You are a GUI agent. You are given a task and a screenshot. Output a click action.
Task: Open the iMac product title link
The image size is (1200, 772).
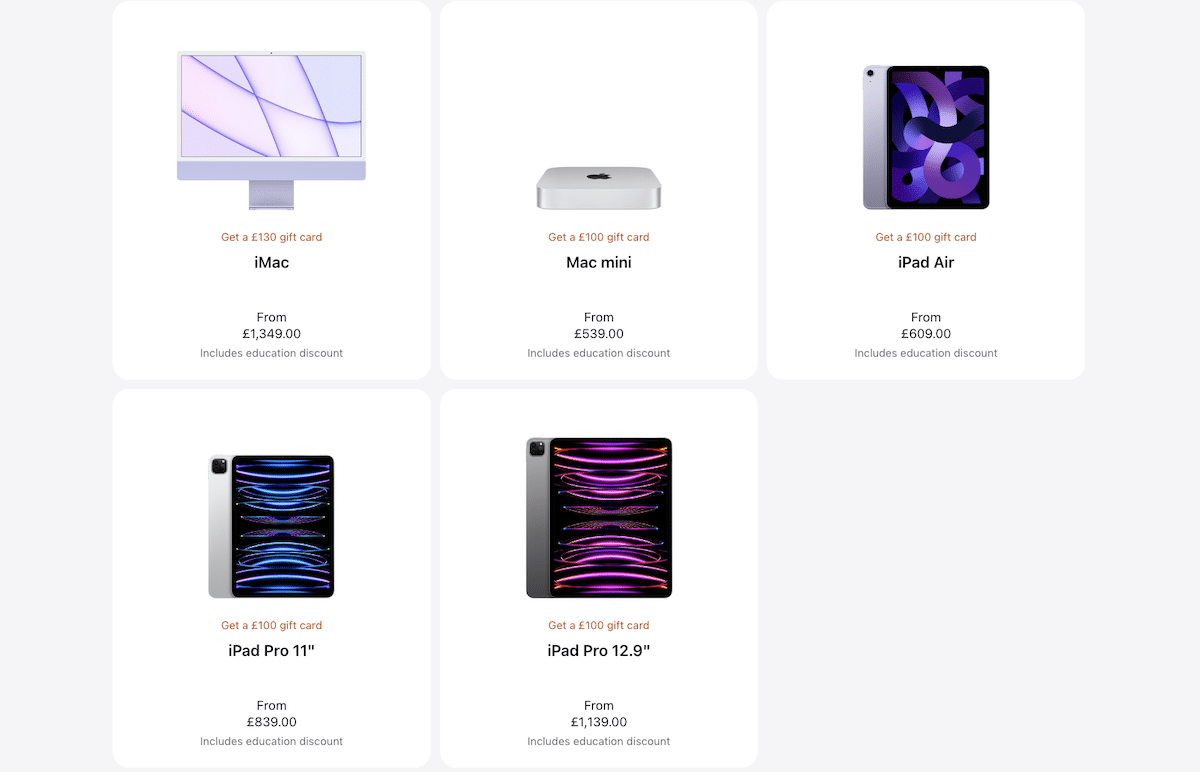(x=271, y=263)
